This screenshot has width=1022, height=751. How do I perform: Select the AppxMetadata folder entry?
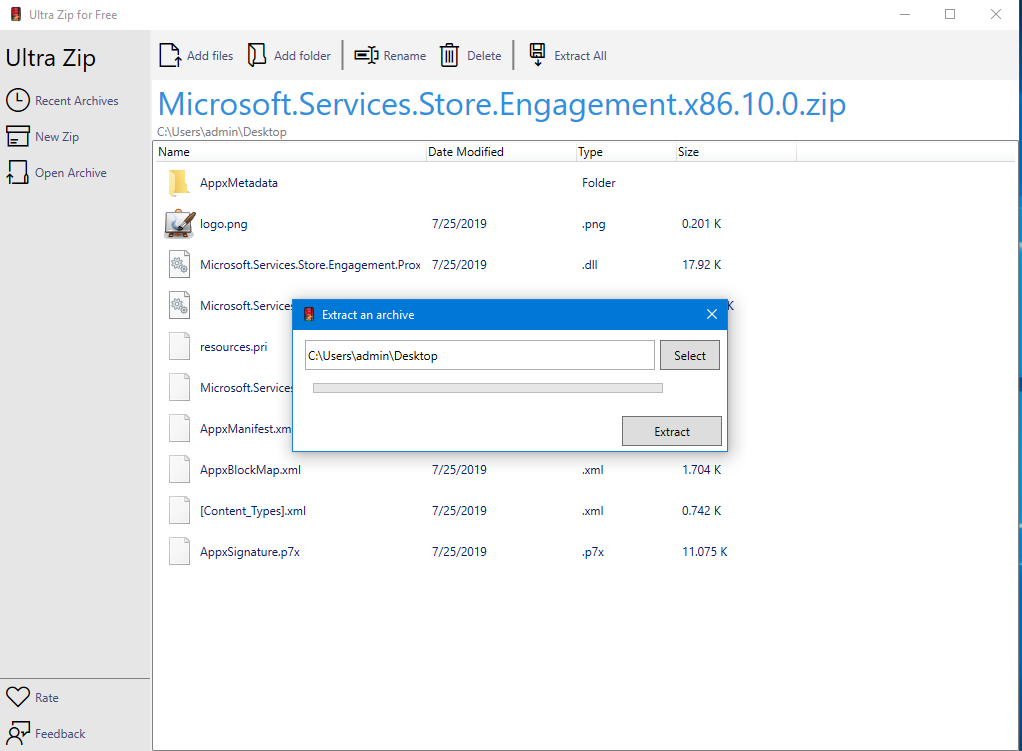(239, 183)
